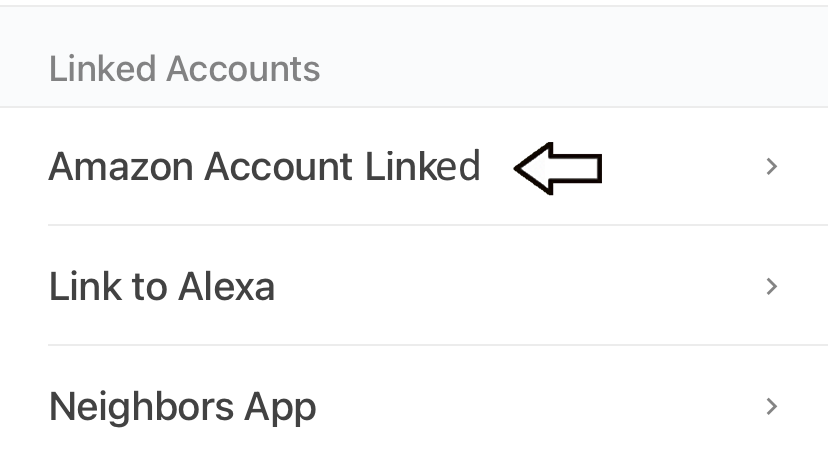Open the Link to Alexa row
Image resolution: width=828 pixels, height=457 pixels.
click(x=161, y=287)
